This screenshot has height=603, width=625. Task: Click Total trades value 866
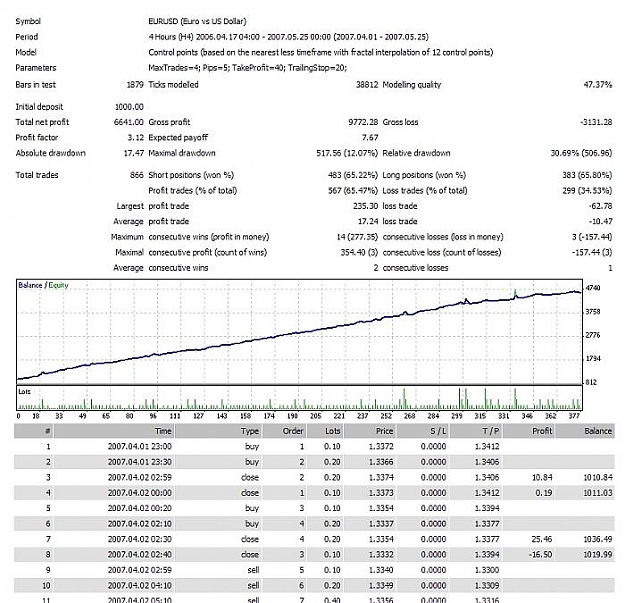(x=137, y=175)
